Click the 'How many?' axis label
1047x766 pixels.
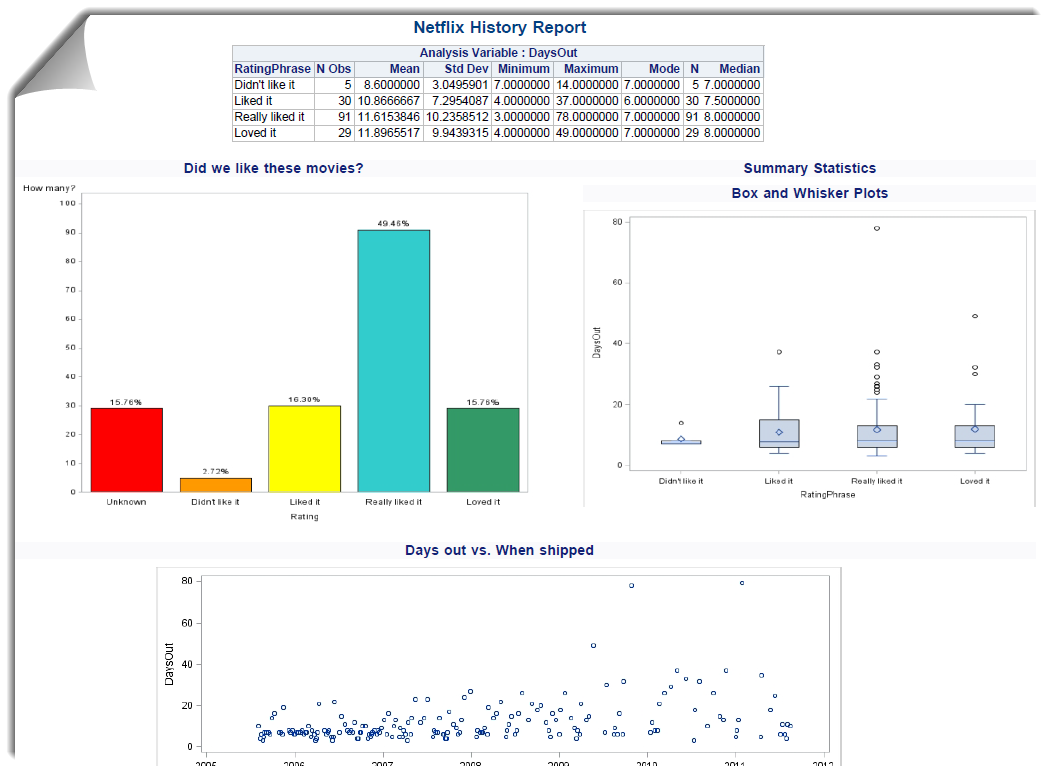(x=49, y=188)
